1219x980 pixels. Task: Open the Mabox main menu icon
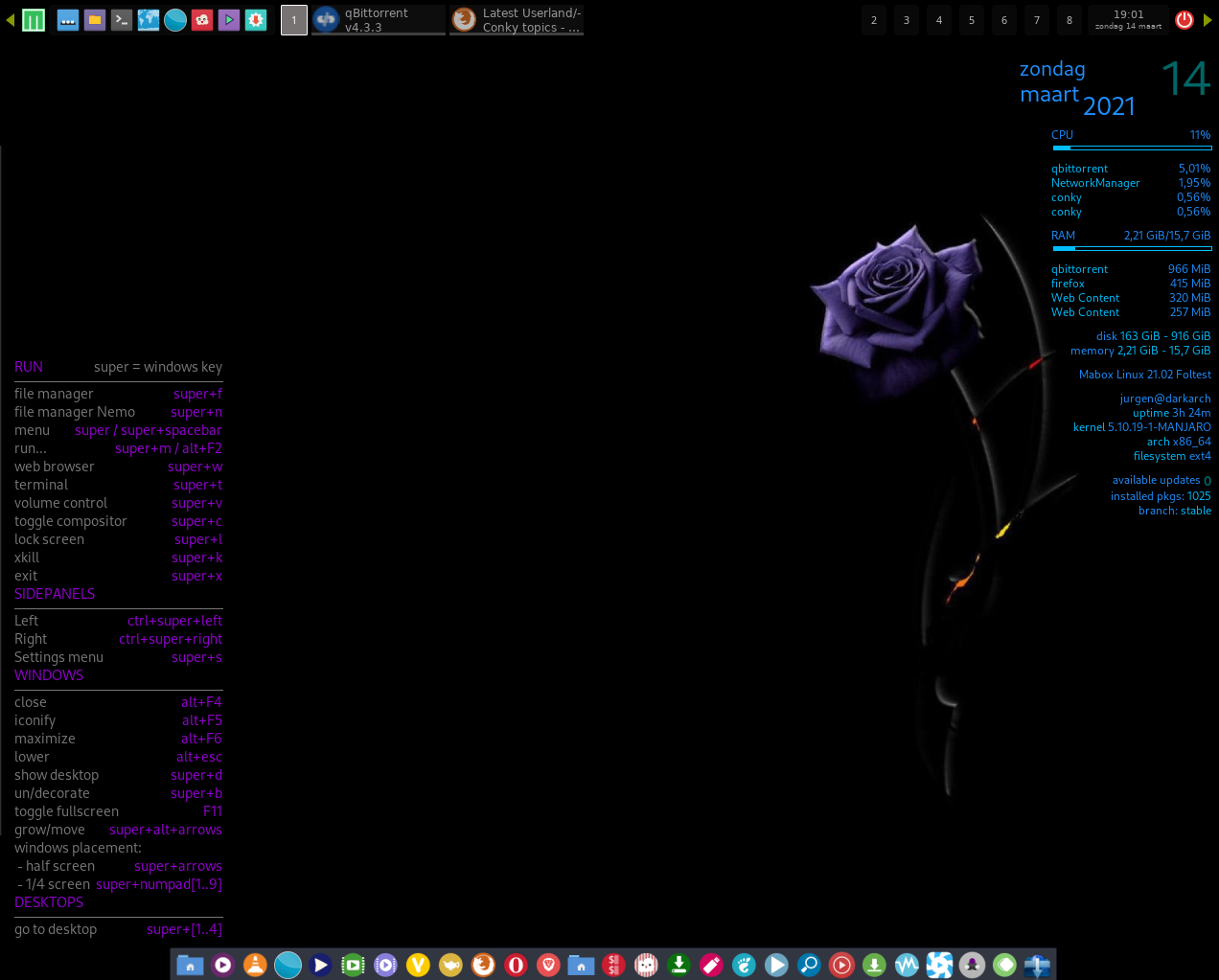pyautogui.click(x=34, y=20)
